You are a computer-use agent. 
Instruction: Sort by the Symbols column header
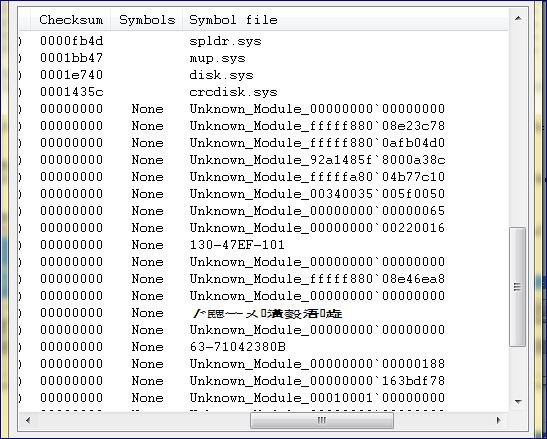pyautogui.click(x=147, y=20)
